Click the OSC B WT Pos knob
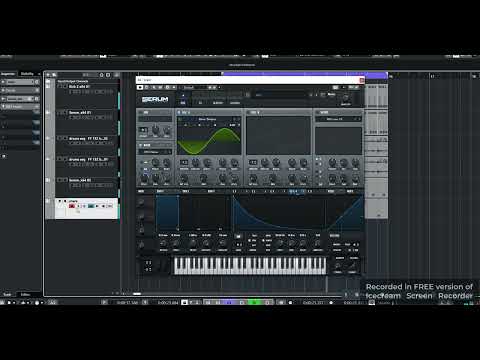Screen dimensions: 480x360 [x=253, y=178]
